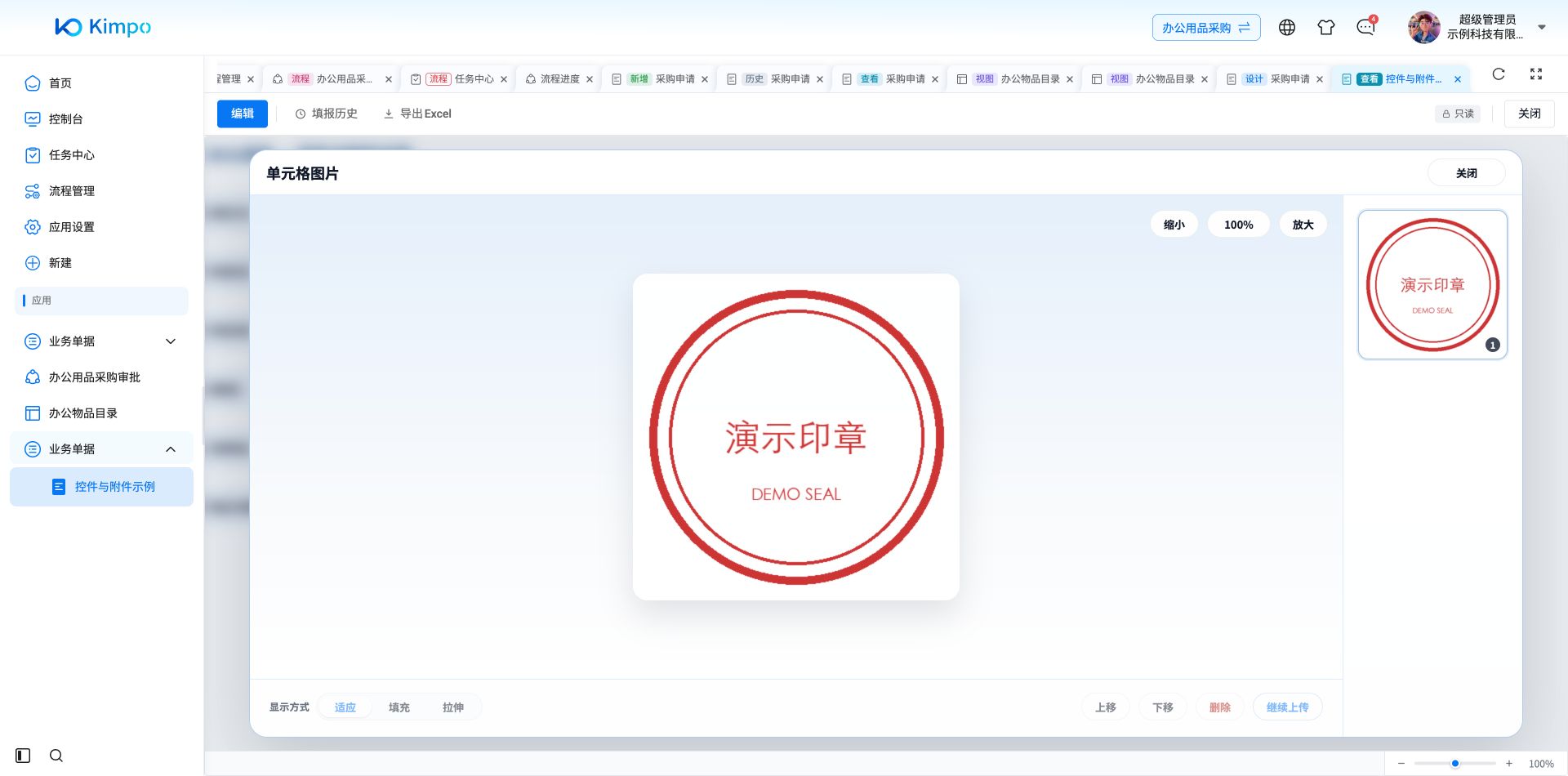This screenshot has height=776, width=1568.
Task: Close the 控件与附件 tab
Action: (x=1458, y=79)
